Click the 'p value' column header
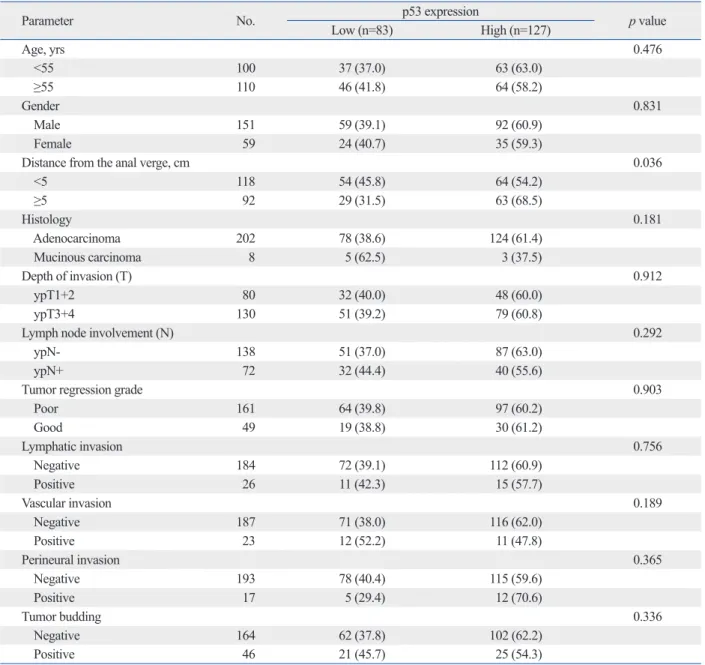Viewport: 705px width, 665px height. (x=647, y=21)
